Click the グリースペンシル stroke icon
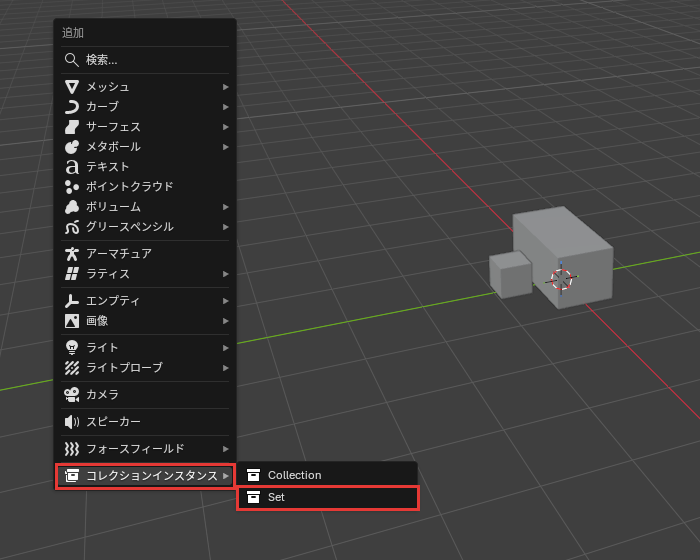This screenshot has height=560, width=700. [72, 227]
